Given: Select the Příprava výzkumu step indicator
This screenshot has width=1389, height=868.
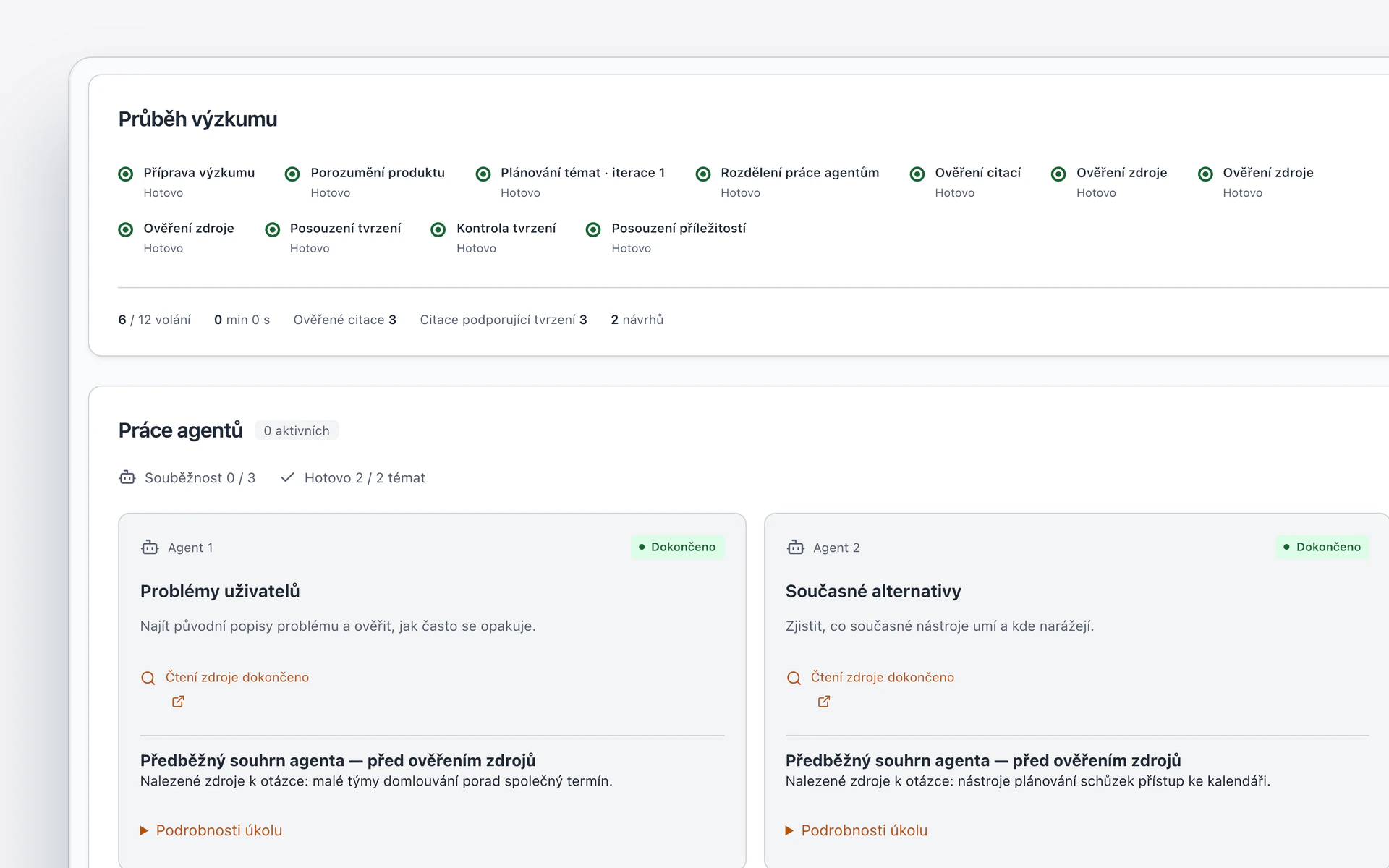Looking at the screenshot, I should pyautogui.click(x=126, y=174).
